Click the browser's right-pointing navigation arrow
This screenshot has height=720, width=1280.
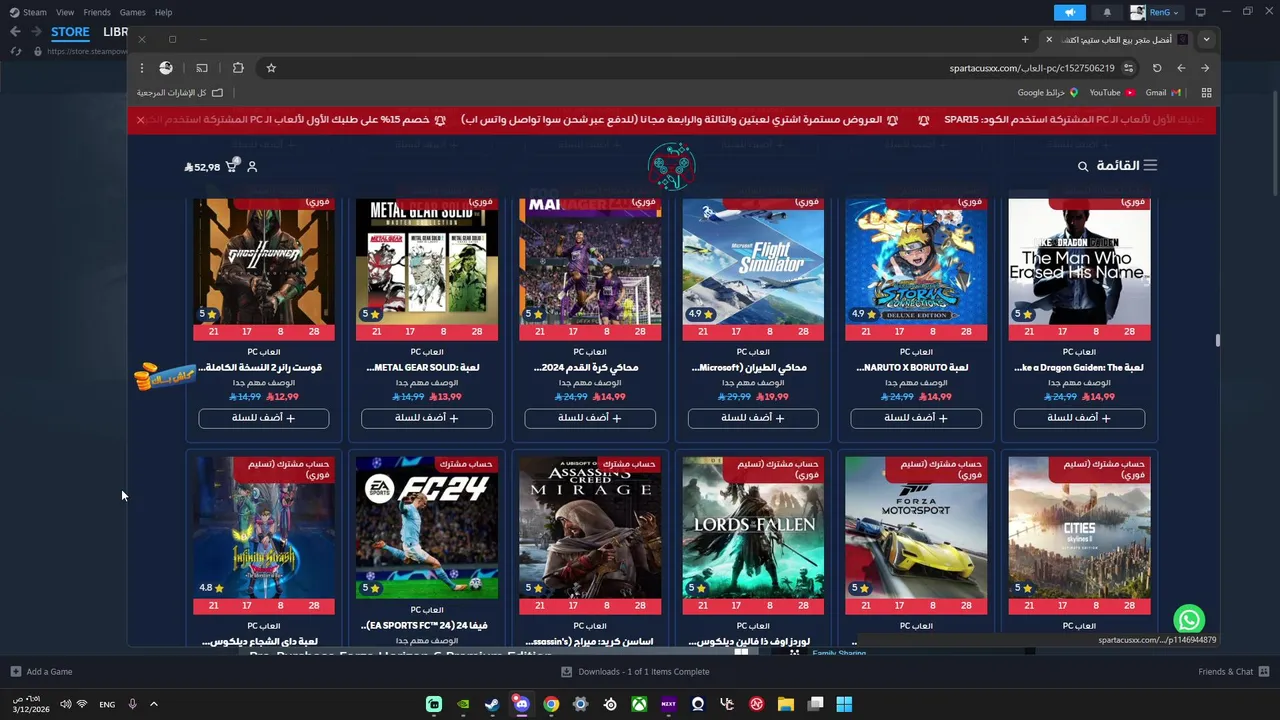point(1205,68)
